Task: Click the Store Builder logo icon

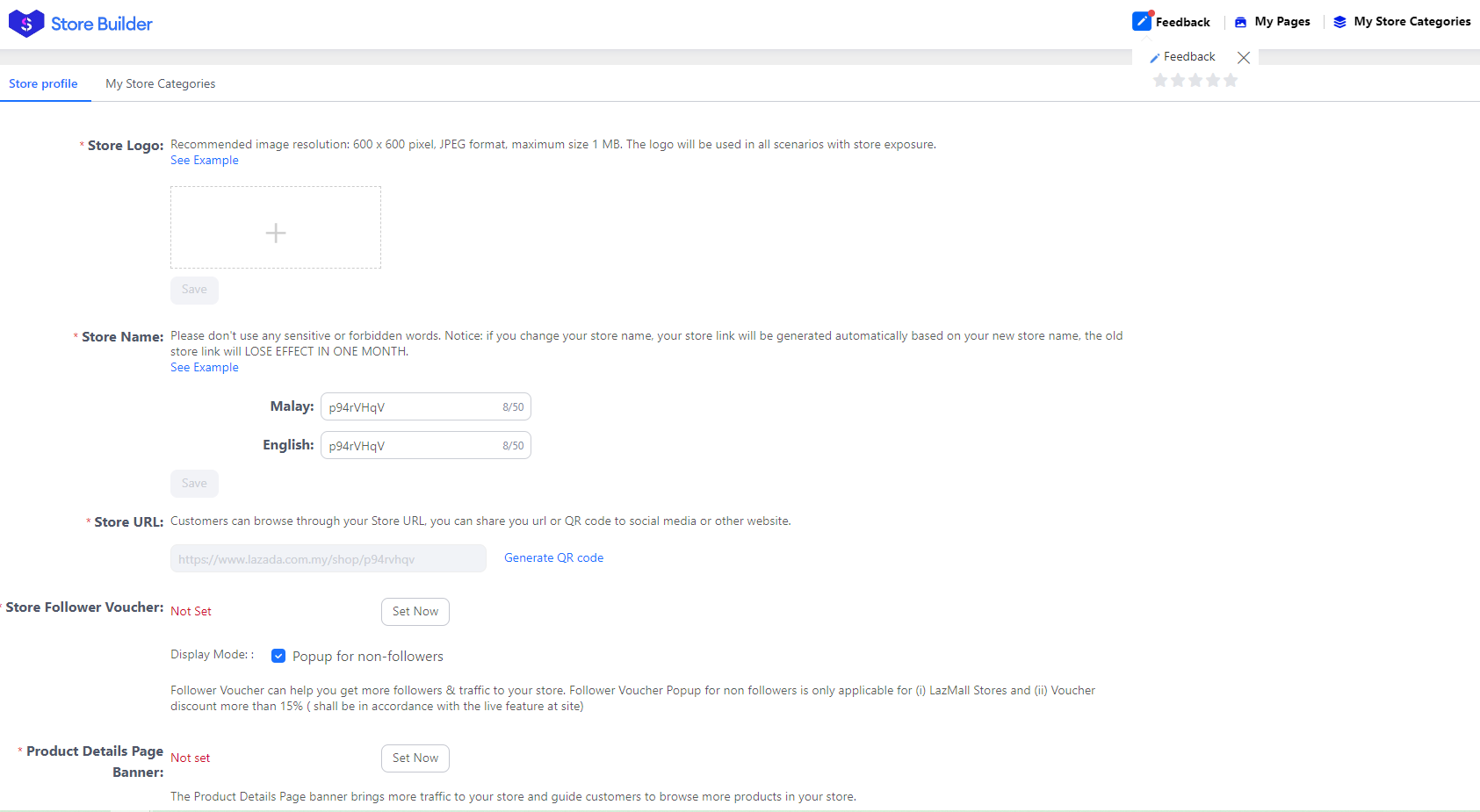Action: point(25,23)
